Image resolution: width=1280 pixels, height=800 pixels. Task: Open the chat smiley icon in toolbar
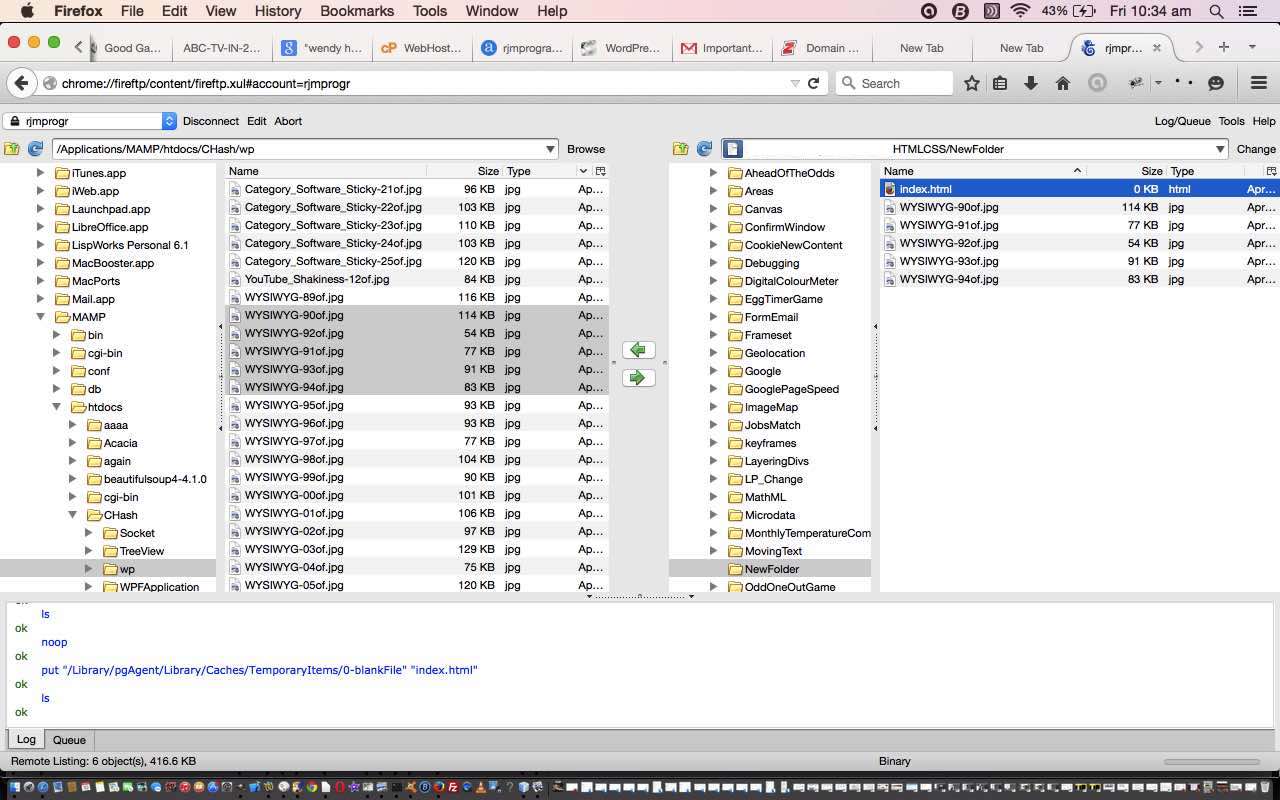[1216, 83]
